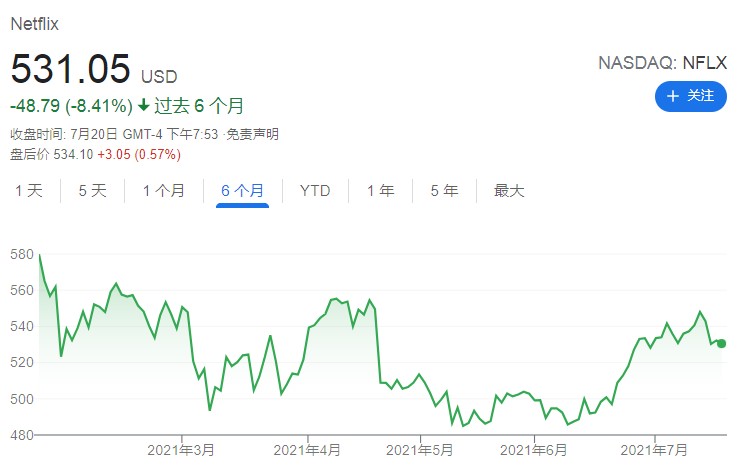Click the 480 y-axis value
This screenshot has width=743, height=468.
click(22, 435)
